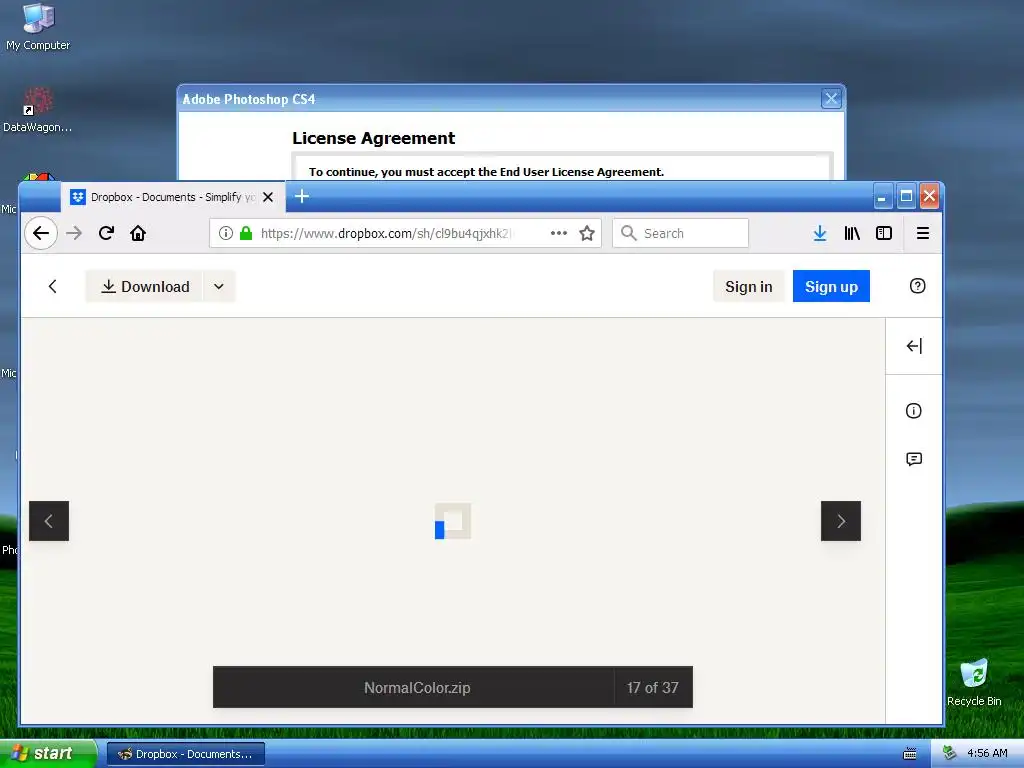The width and height of the screenshot is (1024, 768).
Task: Expand the Download options dropdown arrow
Action: (219, 287)
